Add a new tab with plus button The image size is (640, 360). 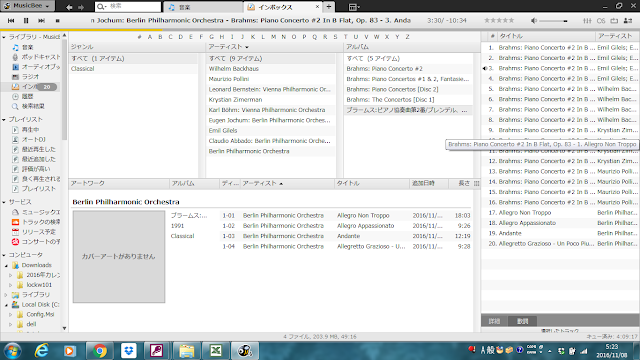(x=329, y=7)
